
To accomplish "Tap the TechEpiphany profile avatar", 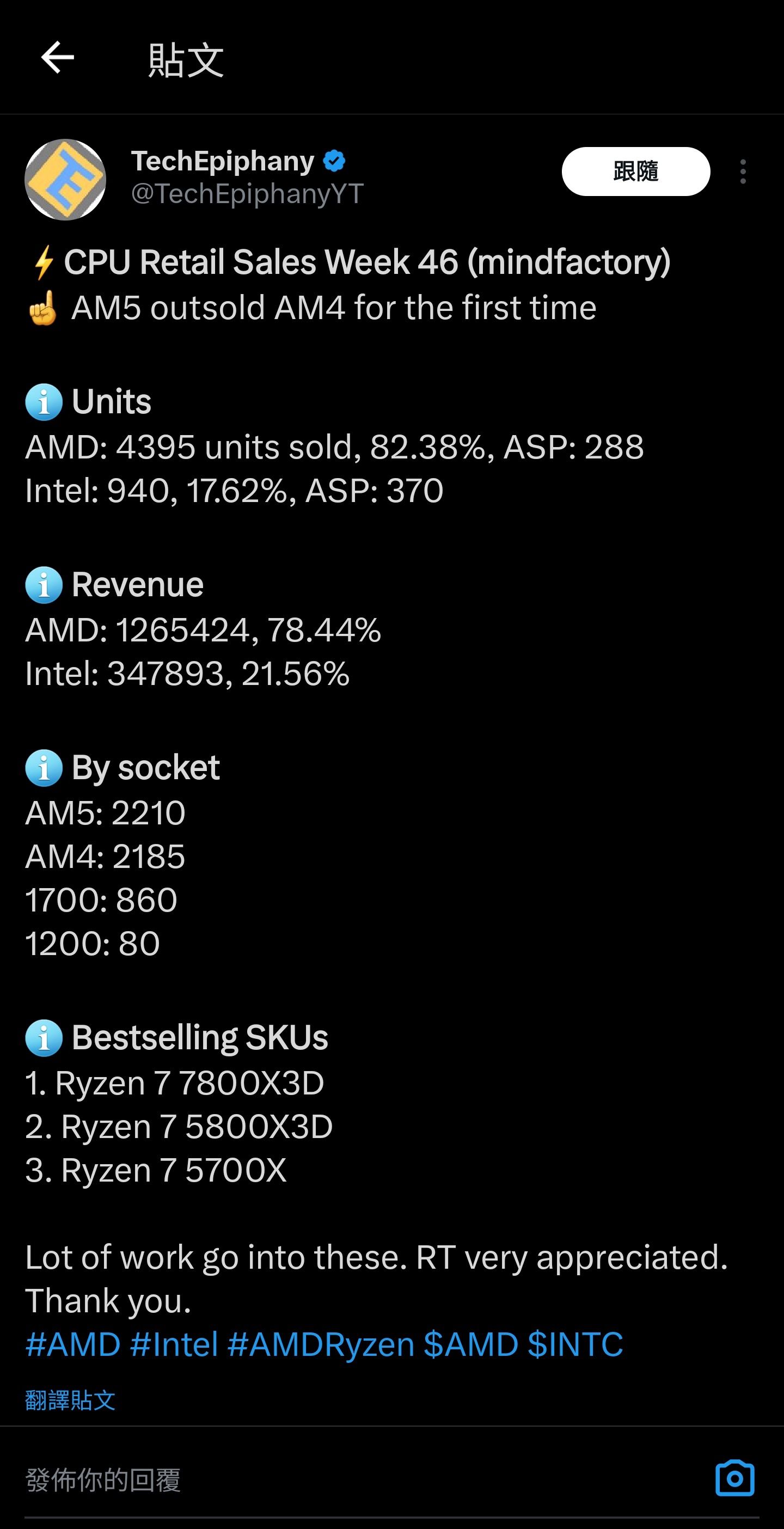I will pyautogui.click(x=65, y=179).
